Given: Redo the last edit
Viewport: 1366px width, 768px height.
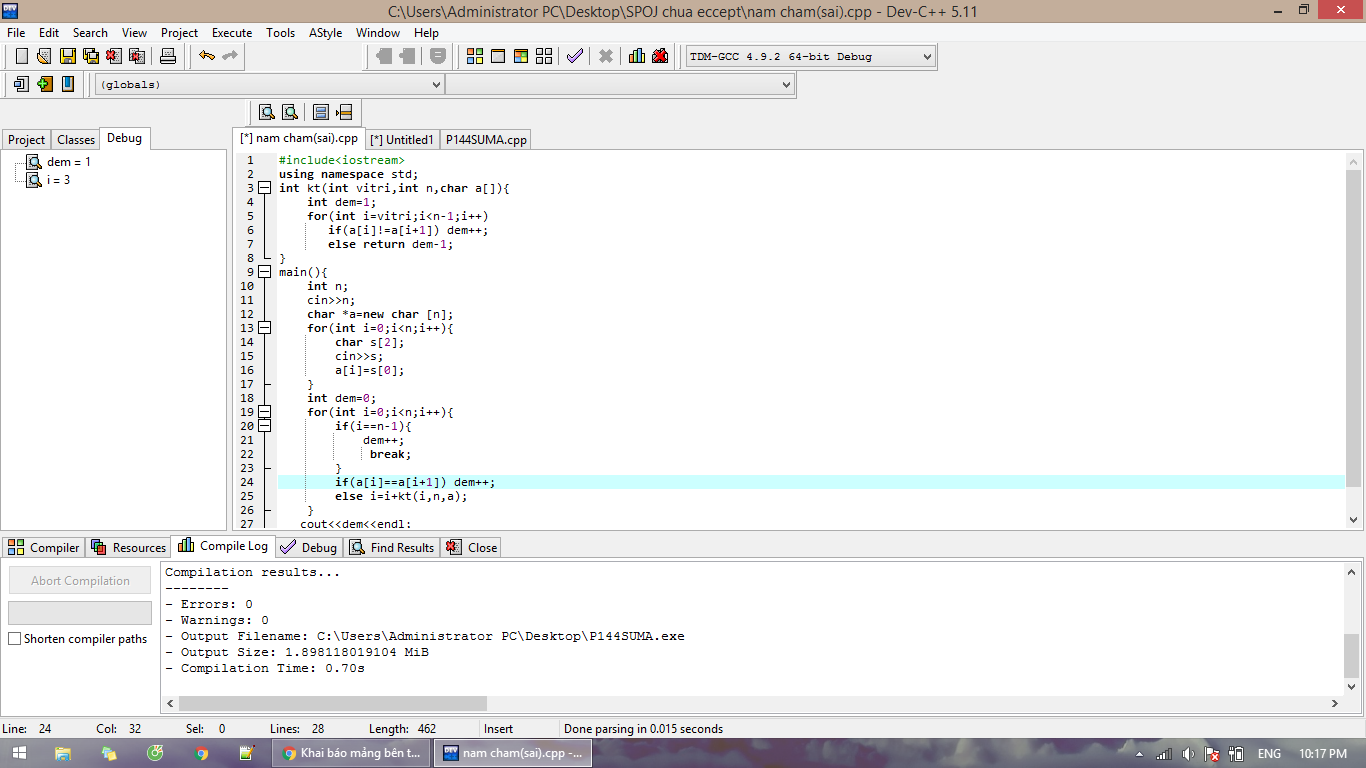Looking at the screenshot, I should pyautogui.click(x=230, y=56).
